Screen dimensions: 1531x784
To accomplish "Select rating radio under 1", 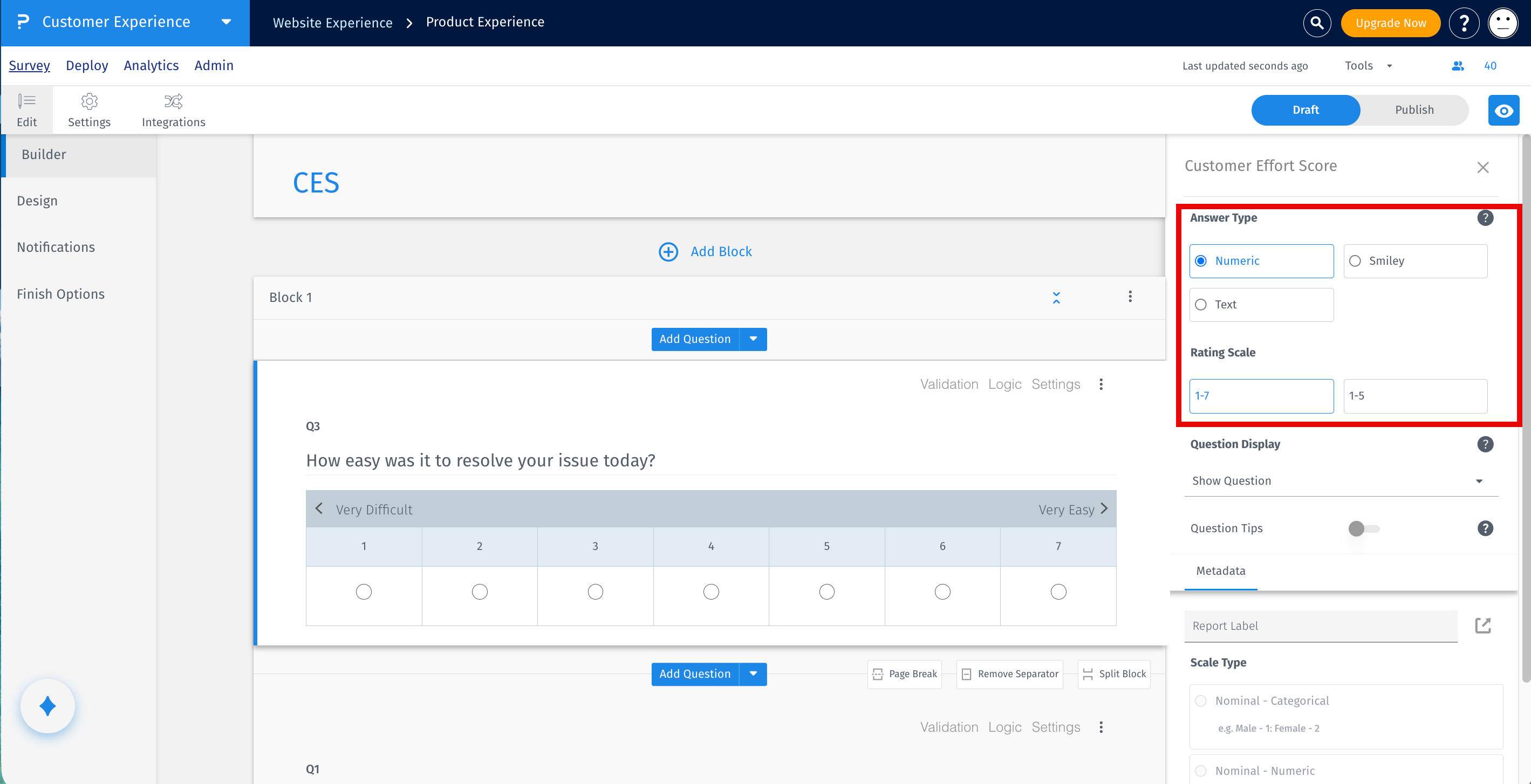I will pos(364,592).
